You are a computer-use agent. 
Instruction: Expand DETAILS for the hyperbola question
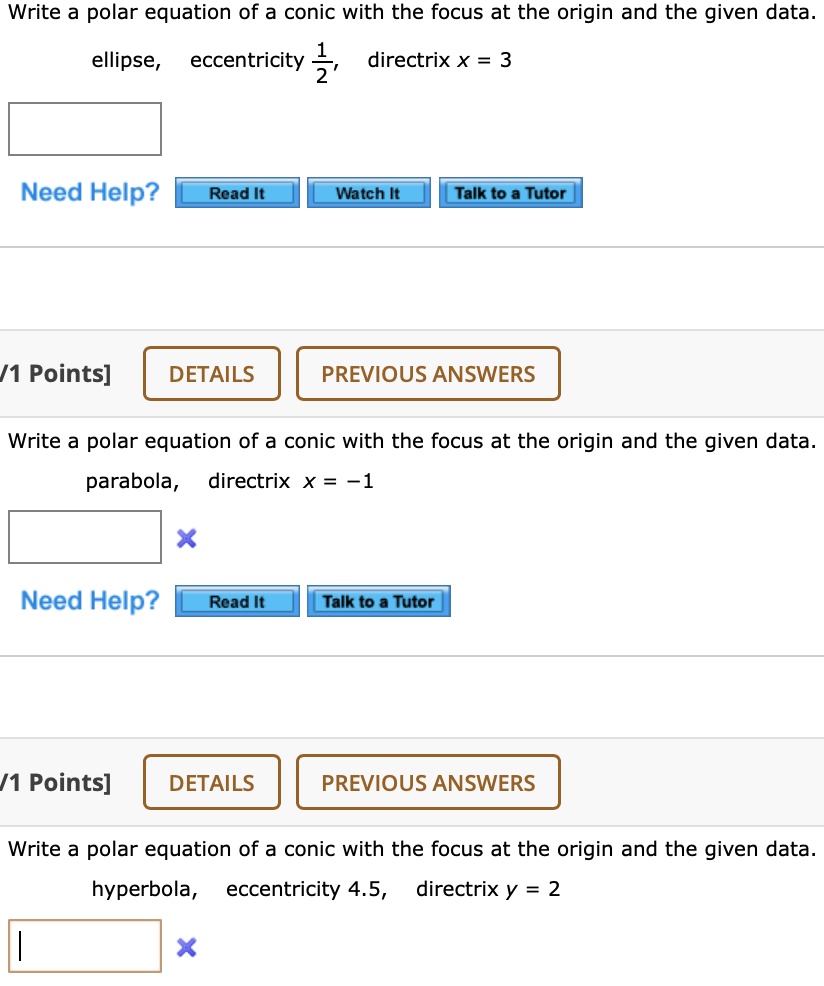211,782
